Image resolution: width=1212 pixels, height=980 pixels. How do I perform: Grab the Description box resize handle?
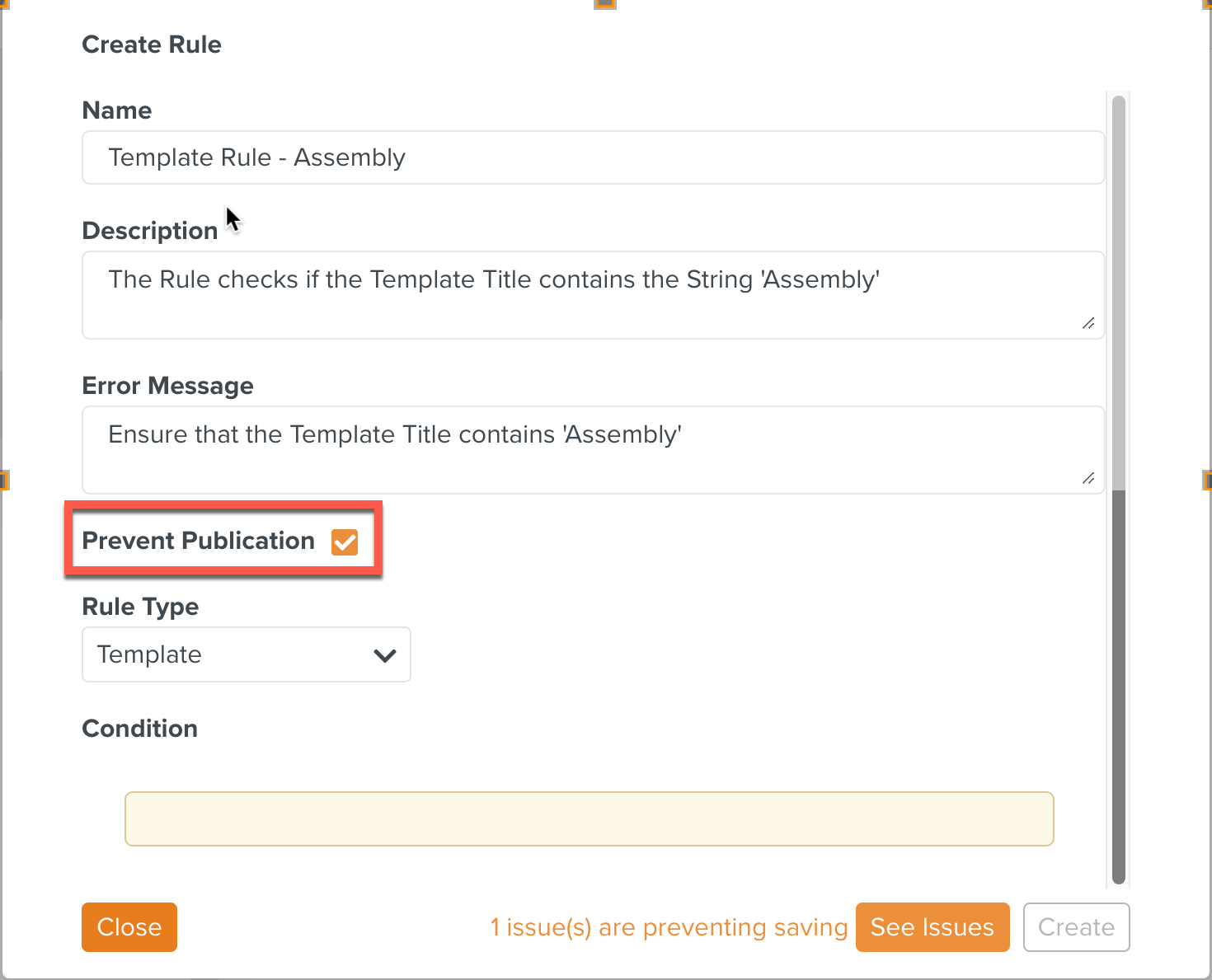click(1088, 323)
